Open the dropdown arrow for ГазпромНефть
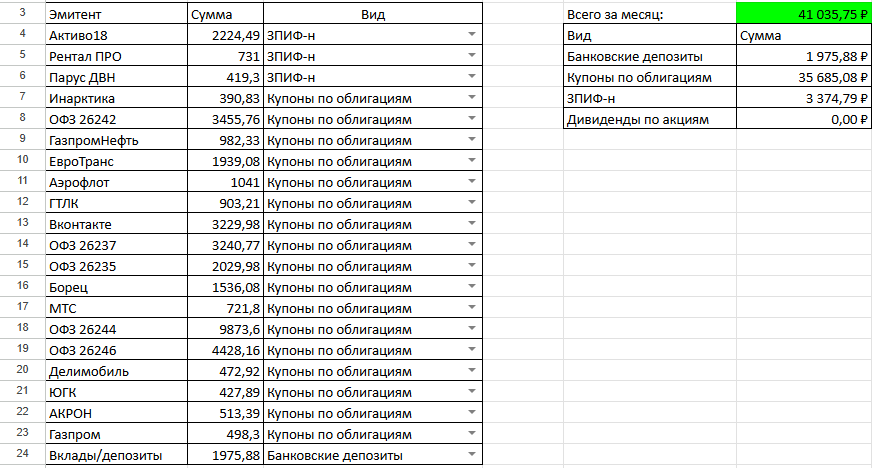The width and height of the screenshot is (872, 468). point(472,140)
